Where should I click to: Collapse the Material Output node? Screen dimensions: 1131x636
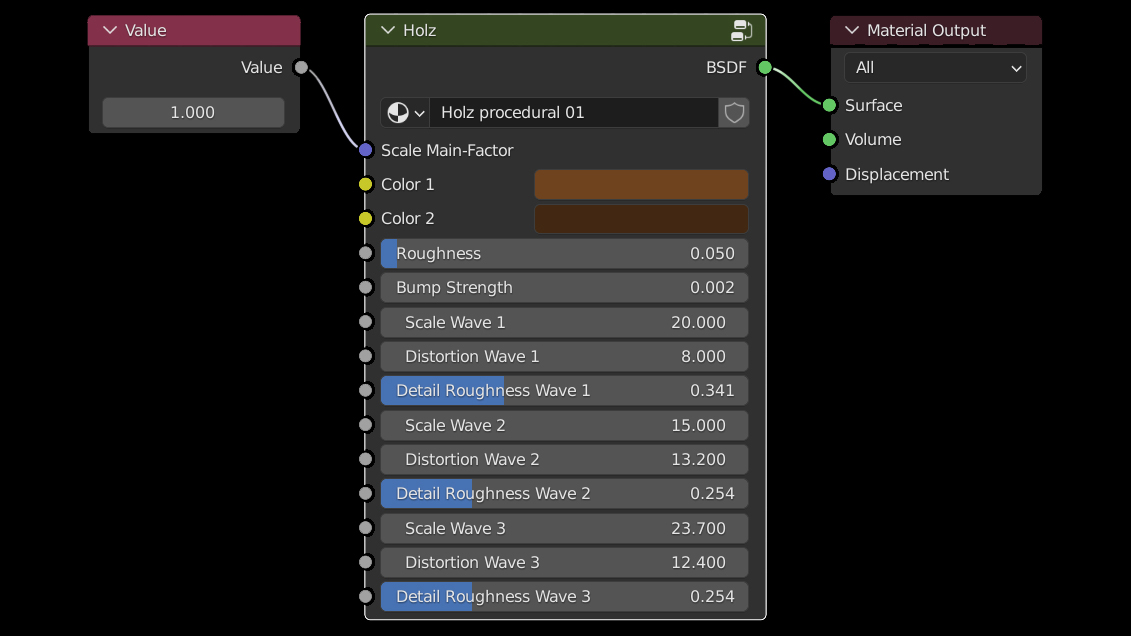coord(852,30)
